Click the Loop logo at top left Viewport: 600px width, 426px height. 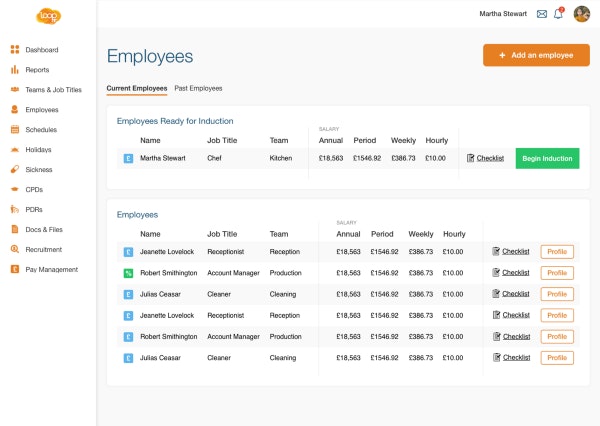coord(48,15)
